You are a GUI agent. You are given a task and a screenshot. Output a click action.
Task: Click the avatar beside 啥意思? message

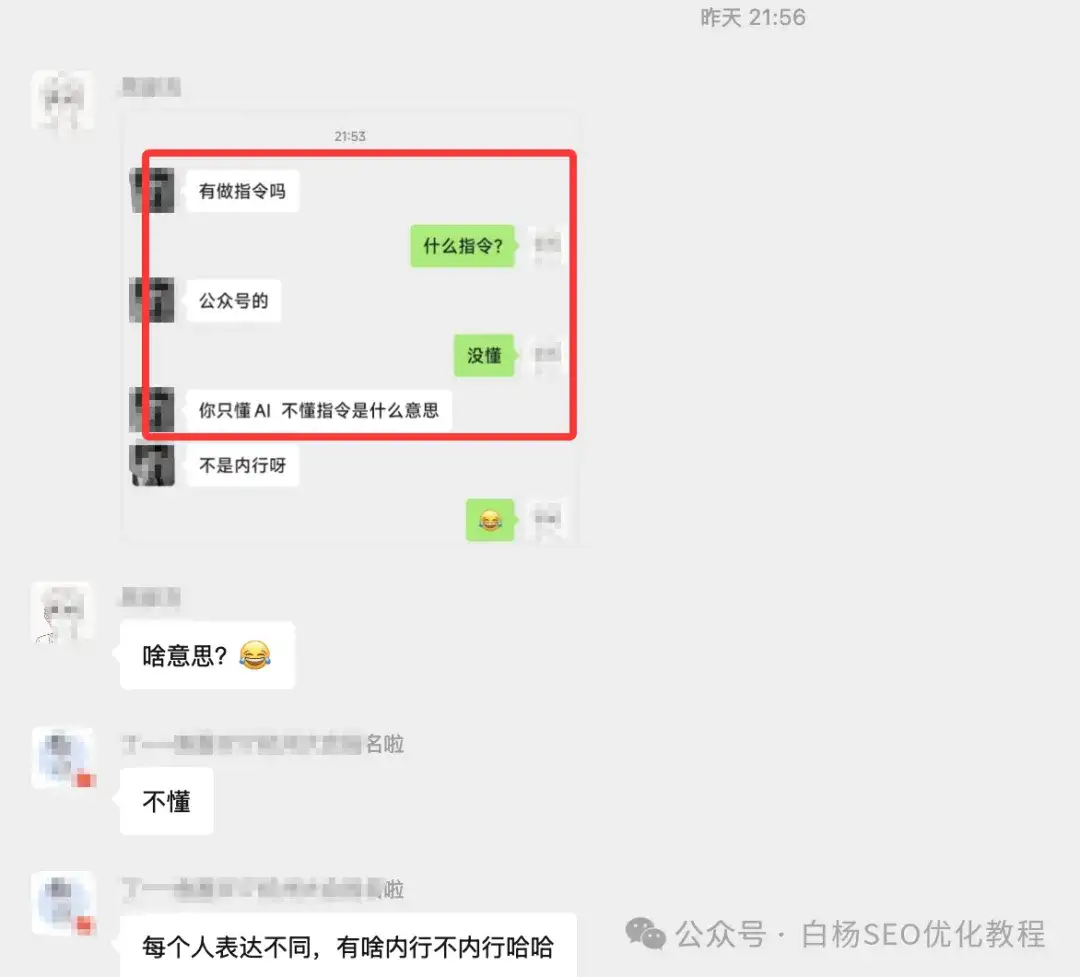[63, 612]
